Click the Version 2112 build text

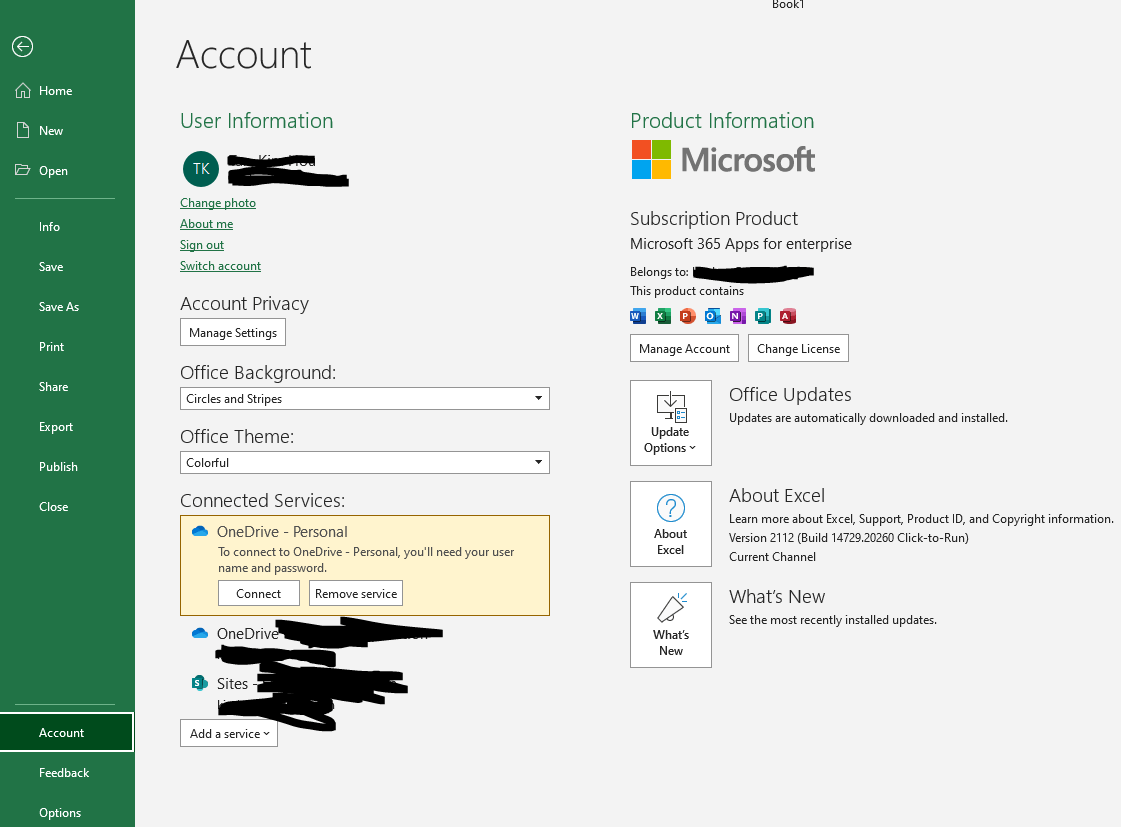pos(849,538)
